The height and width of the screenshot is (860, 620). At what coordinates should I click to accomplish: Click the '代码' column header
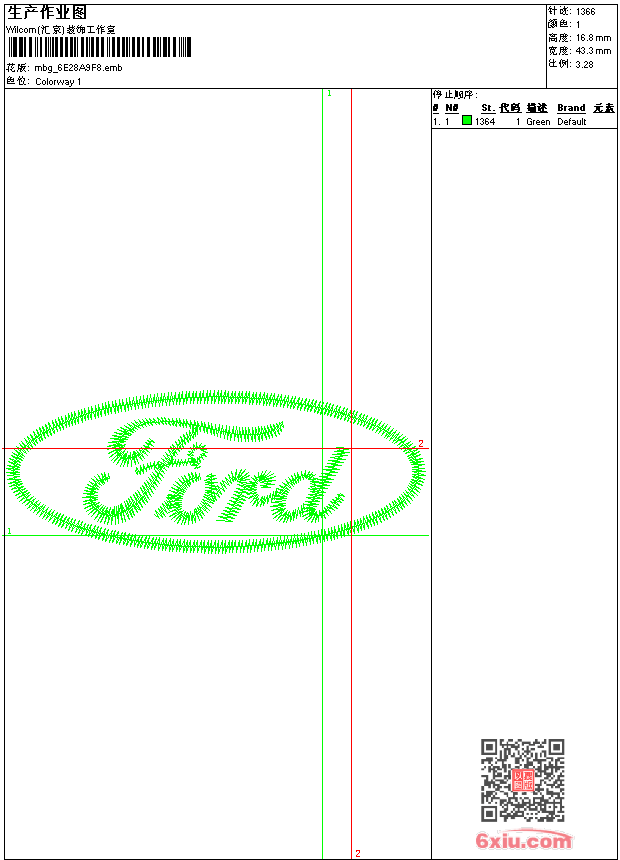tap(510, 108)
